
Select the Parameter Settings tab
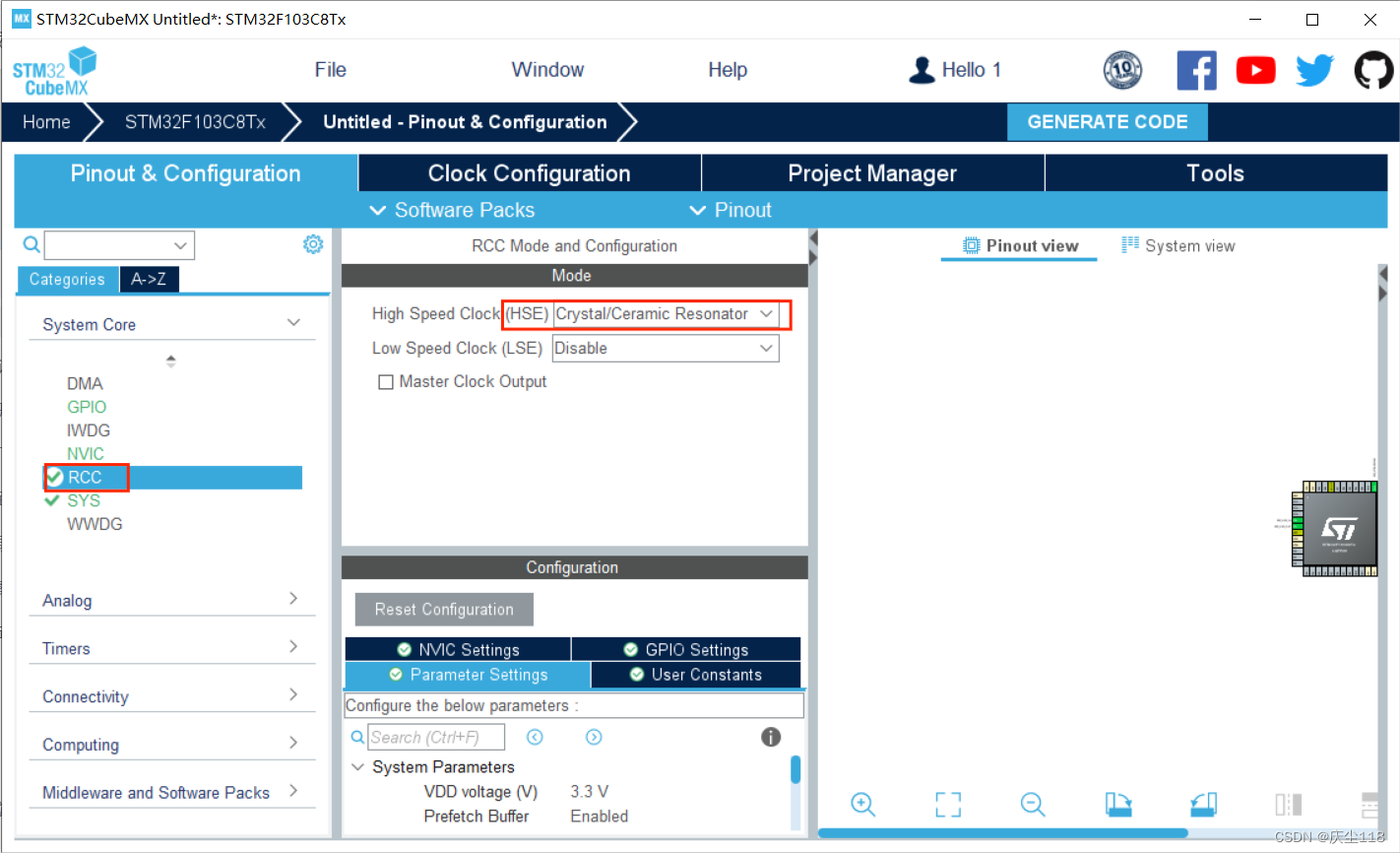coord(468,675)
